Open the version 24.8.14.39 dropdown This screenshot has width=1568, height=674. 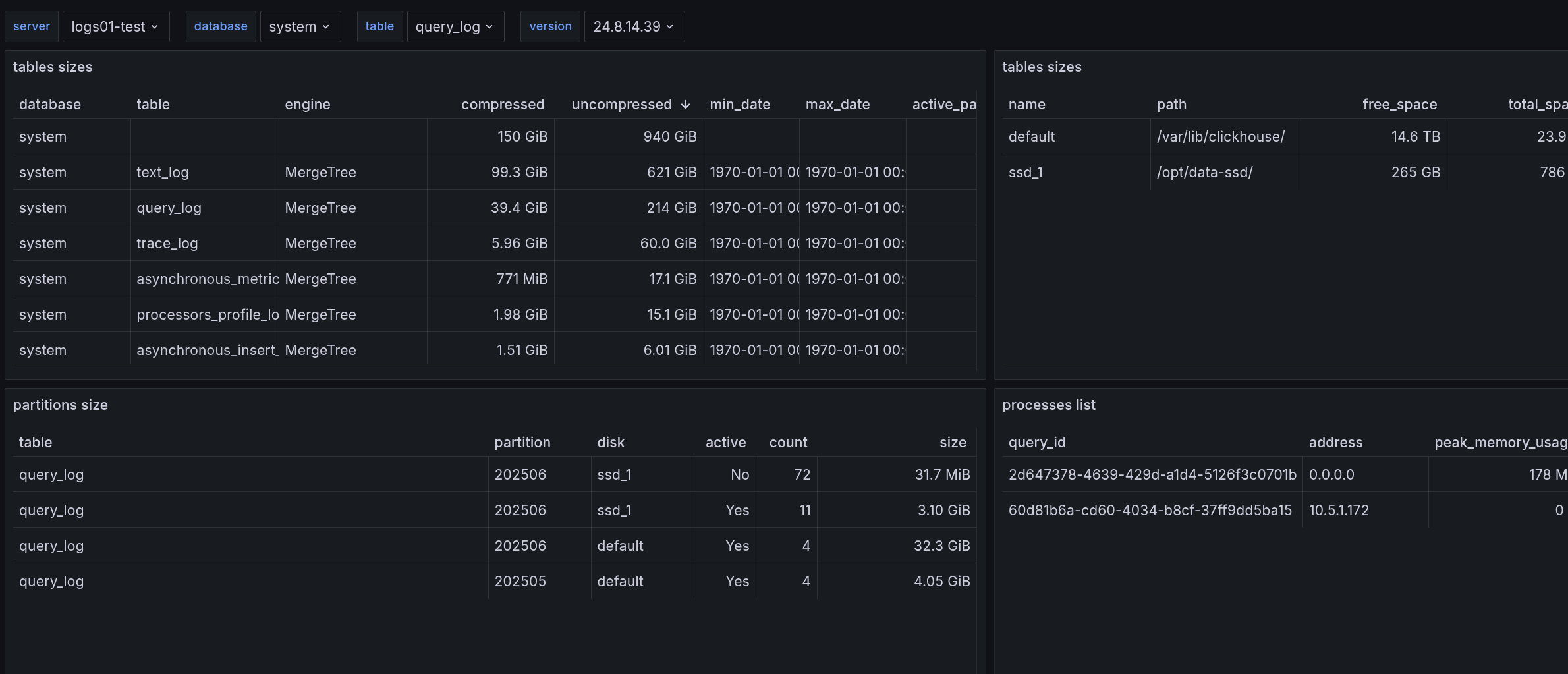(x=634, y=26)
